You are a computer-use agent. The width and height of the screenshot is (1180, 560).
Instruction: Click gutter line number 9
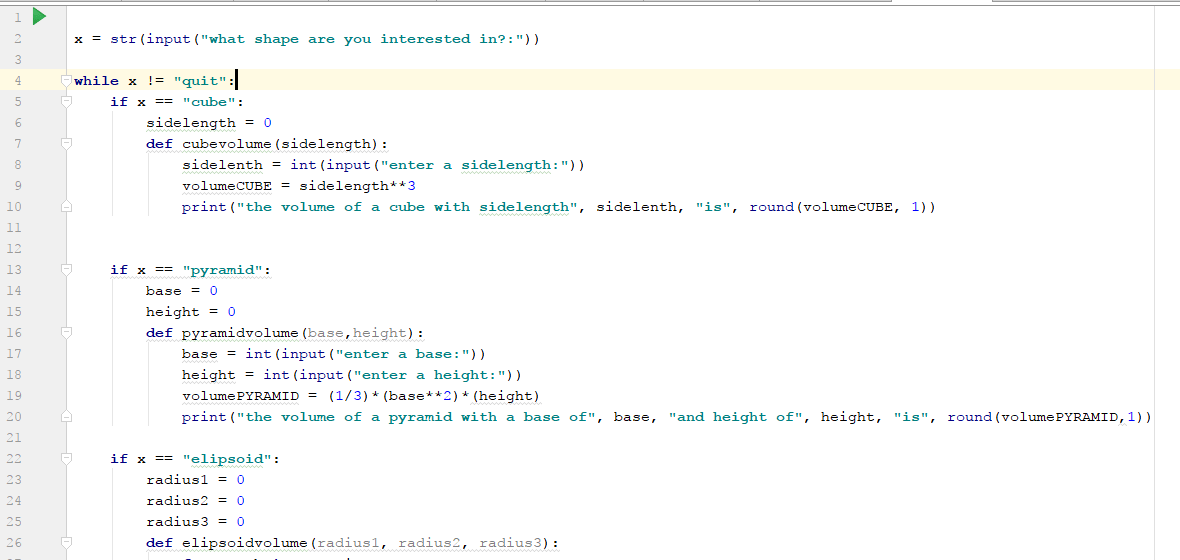point(17,185)
